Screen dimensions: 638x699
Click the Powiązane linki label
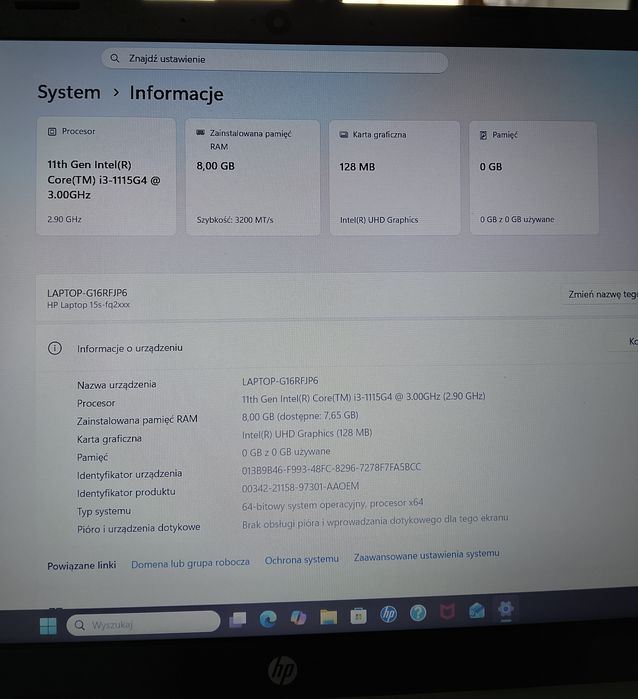click(x=82, y=565)
